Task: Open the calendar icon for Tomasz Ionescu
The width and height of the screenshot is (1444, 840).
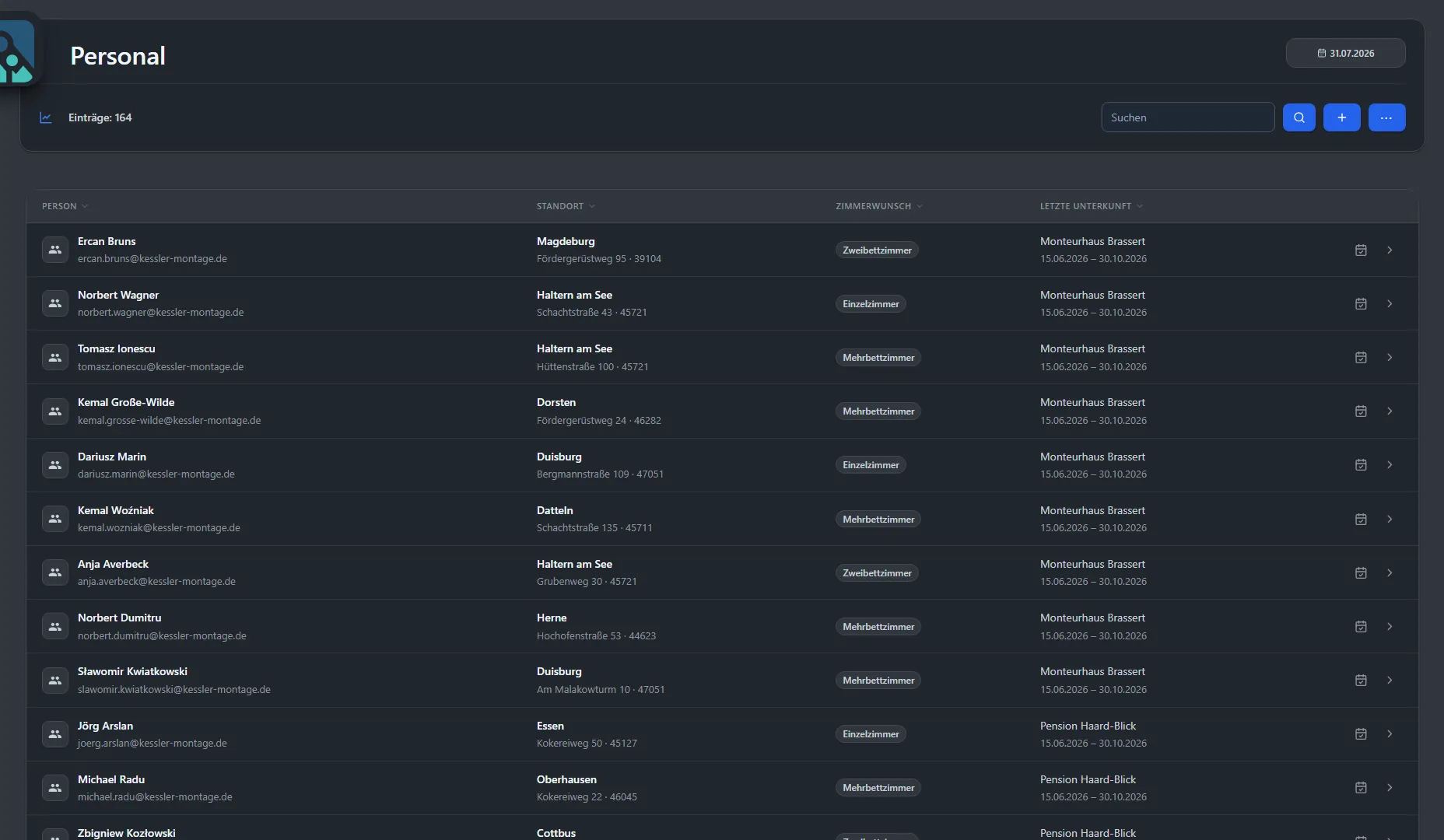Action: [1361, 357]
